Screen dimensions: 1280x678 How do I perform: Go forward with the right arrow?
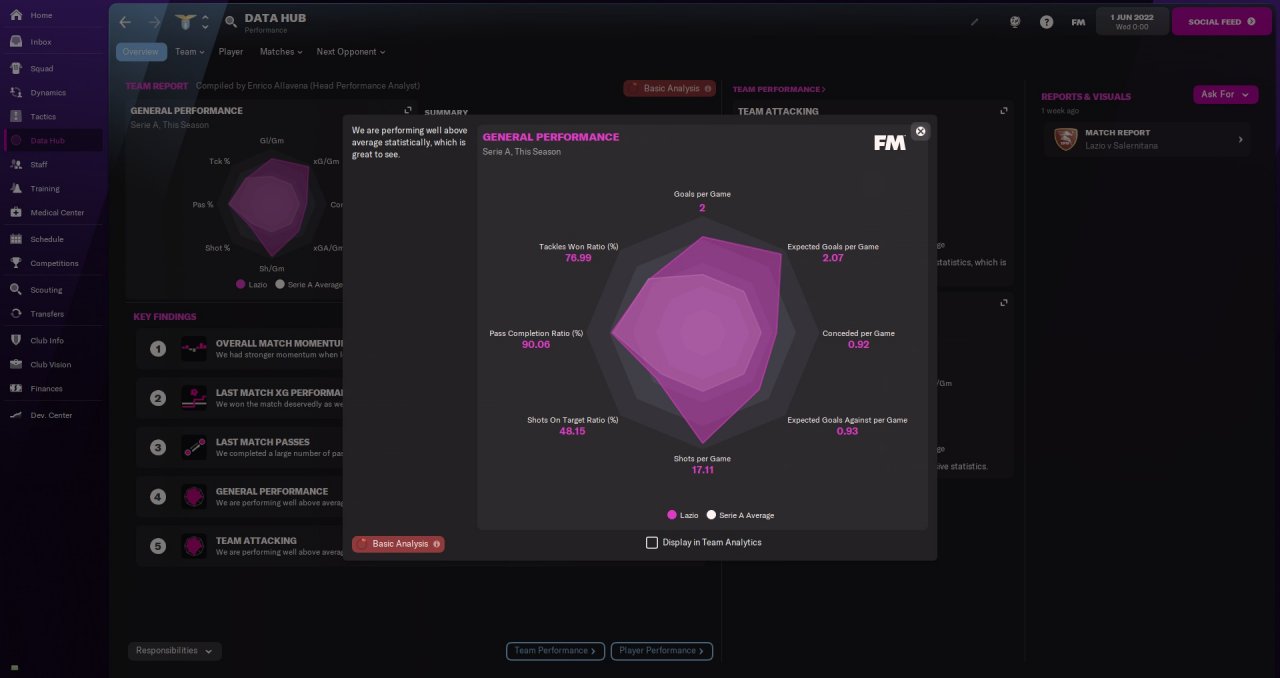(154, 22)
